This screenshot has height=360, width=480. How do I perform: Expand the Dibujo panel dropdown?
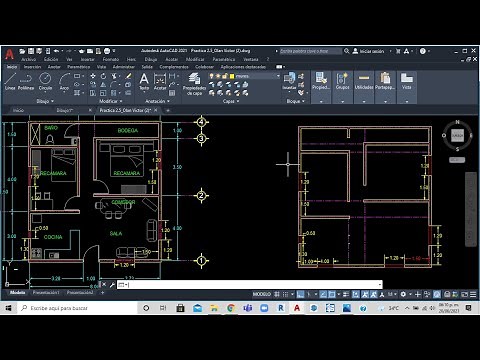(x=45, y=101)
